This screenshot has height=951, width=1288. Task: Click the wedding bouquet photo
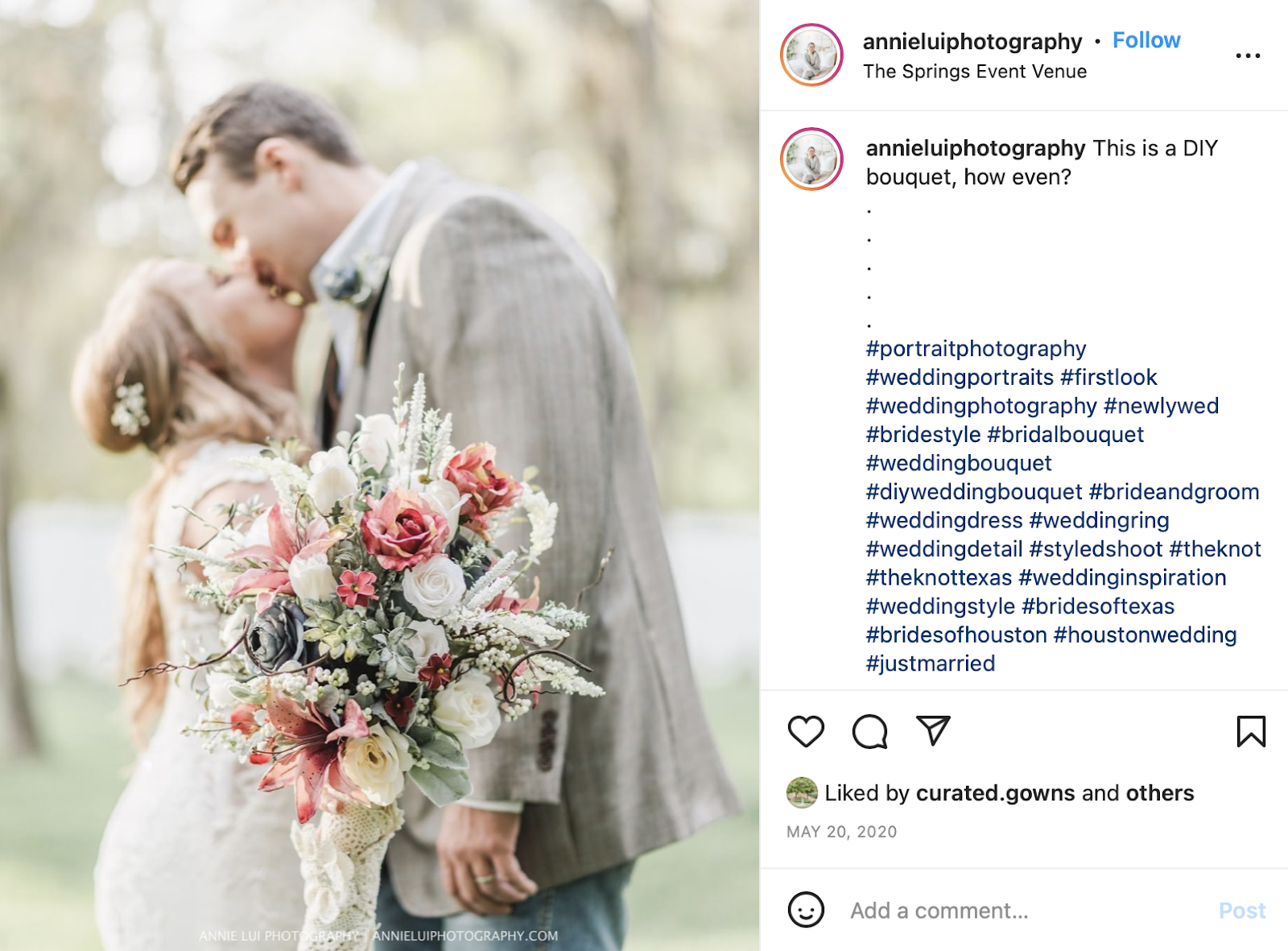point(380,475)
